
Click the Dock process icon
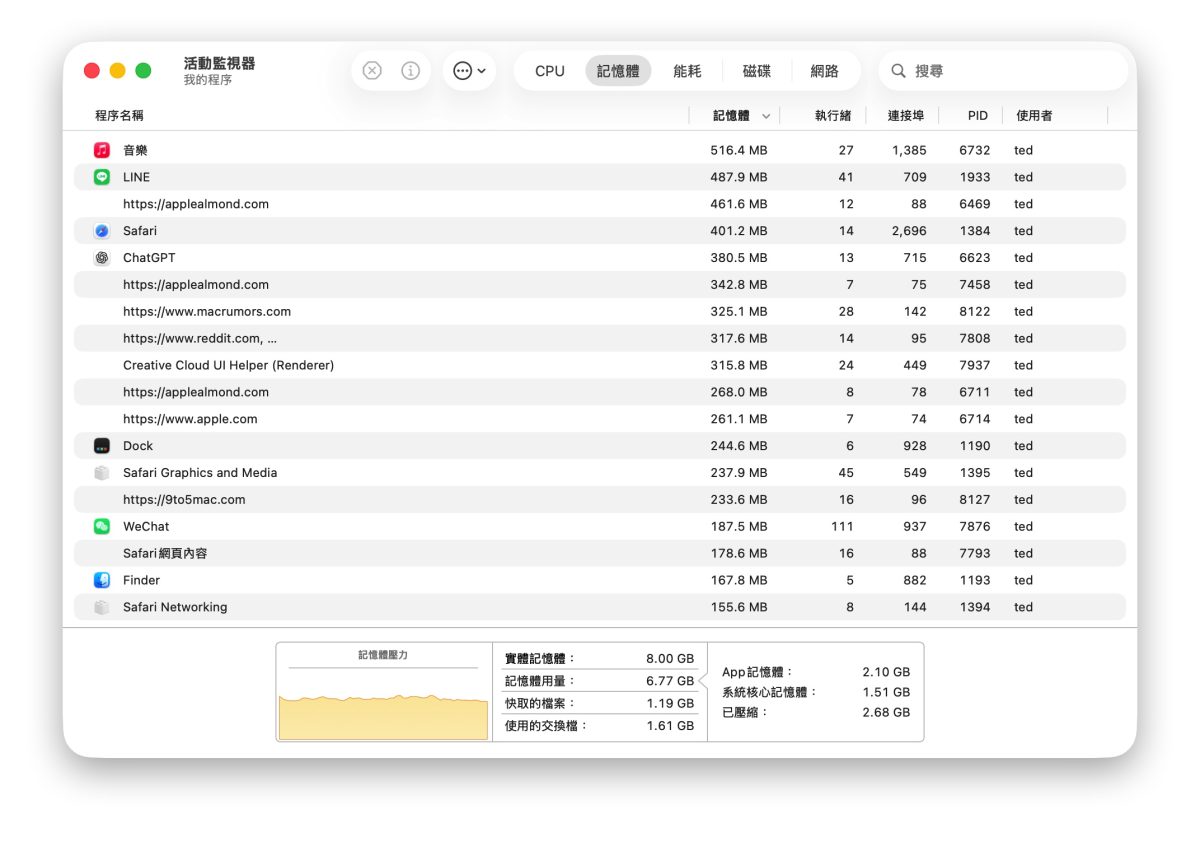(102, 446)
